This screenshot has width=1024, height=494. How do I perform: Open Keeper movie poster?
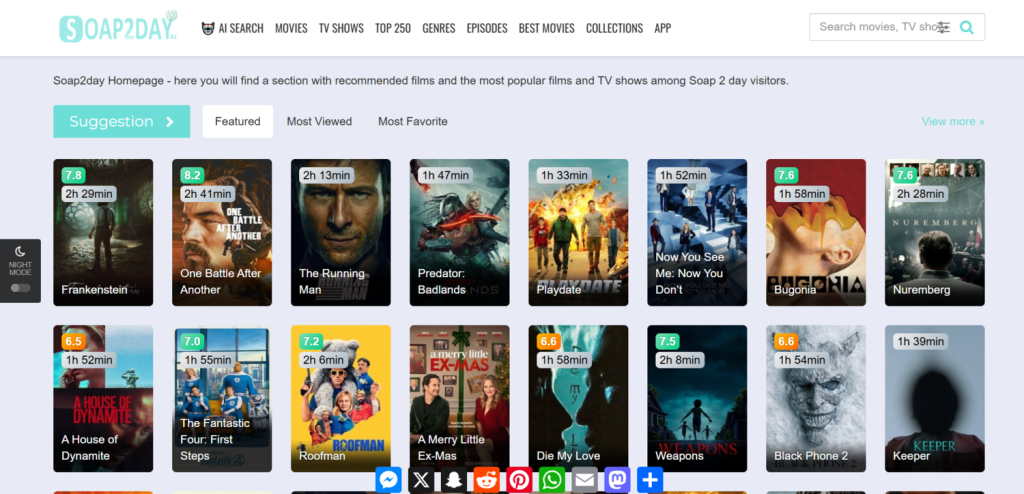tap(935, 399)
